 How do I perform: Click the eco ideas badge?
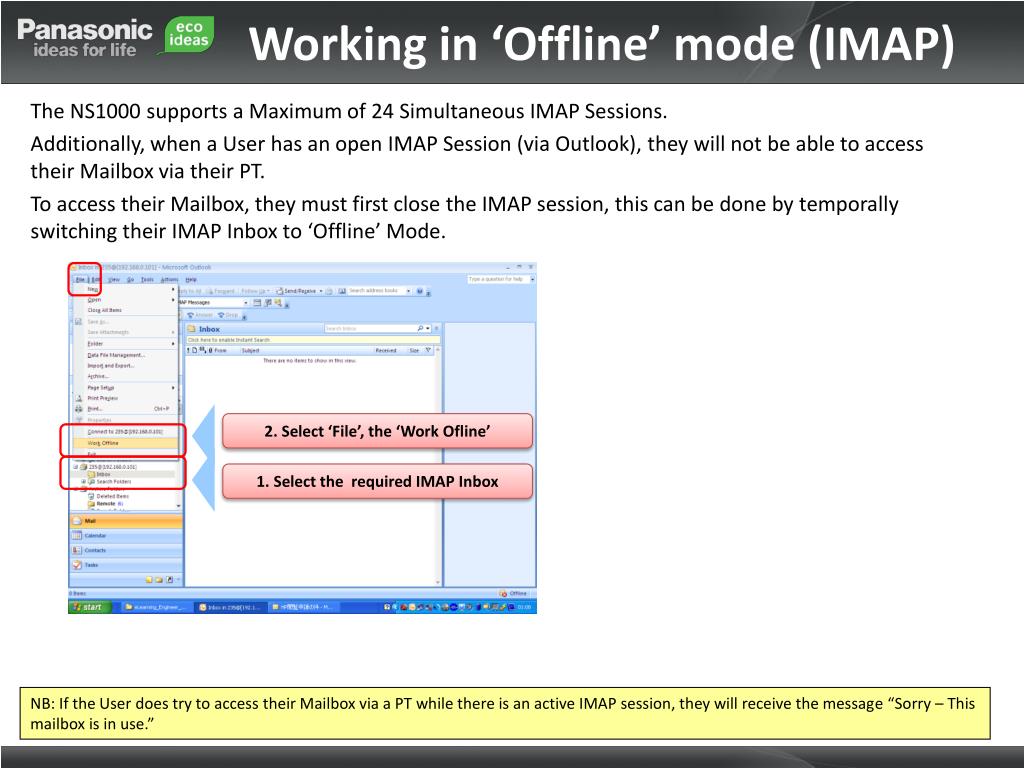point(187,35)
